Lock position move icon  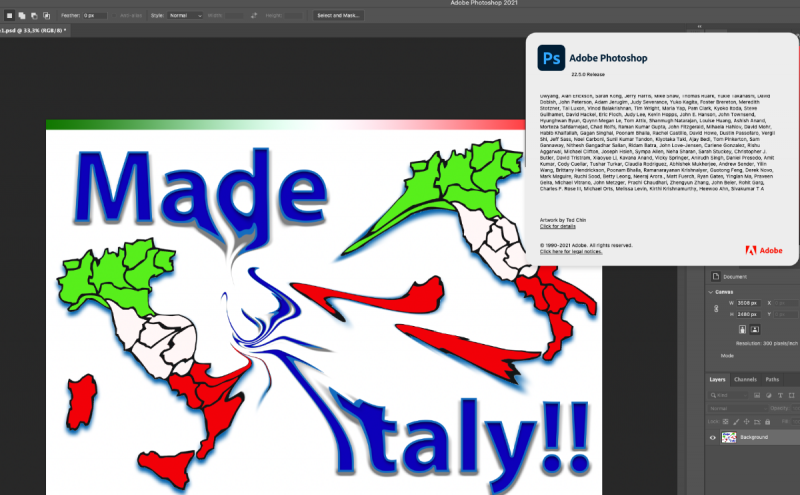point(746,422)
